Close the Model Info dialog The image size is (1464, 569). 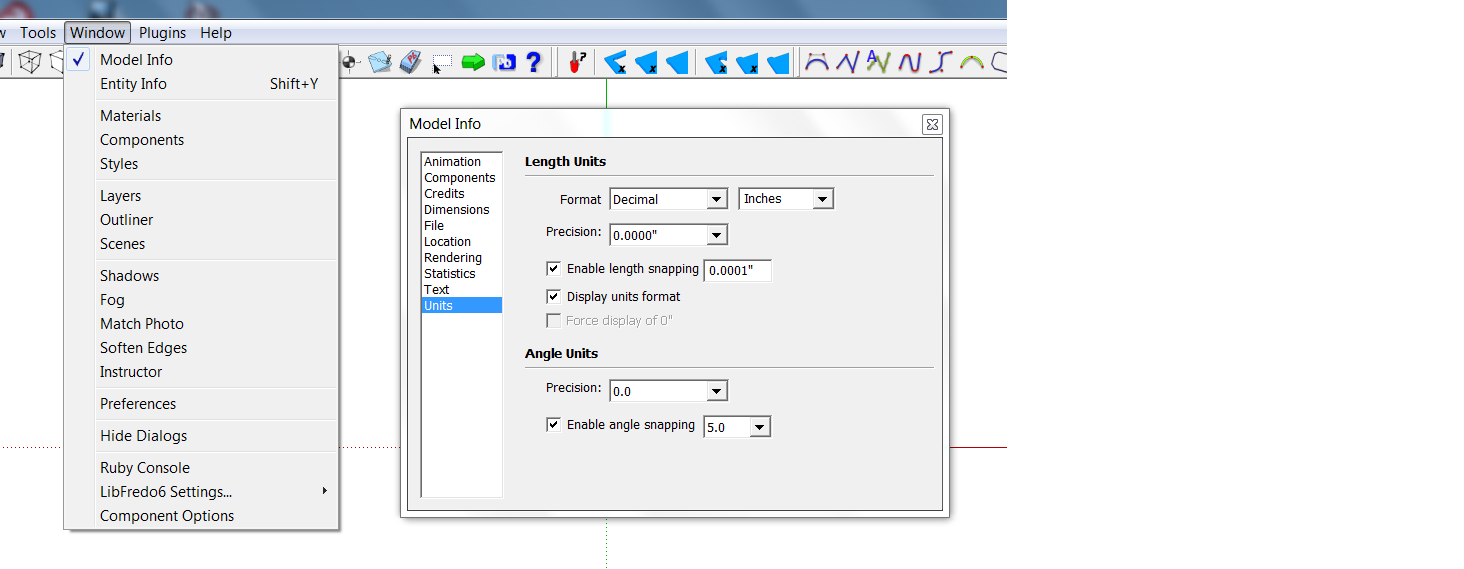click(x=931, y=125)
